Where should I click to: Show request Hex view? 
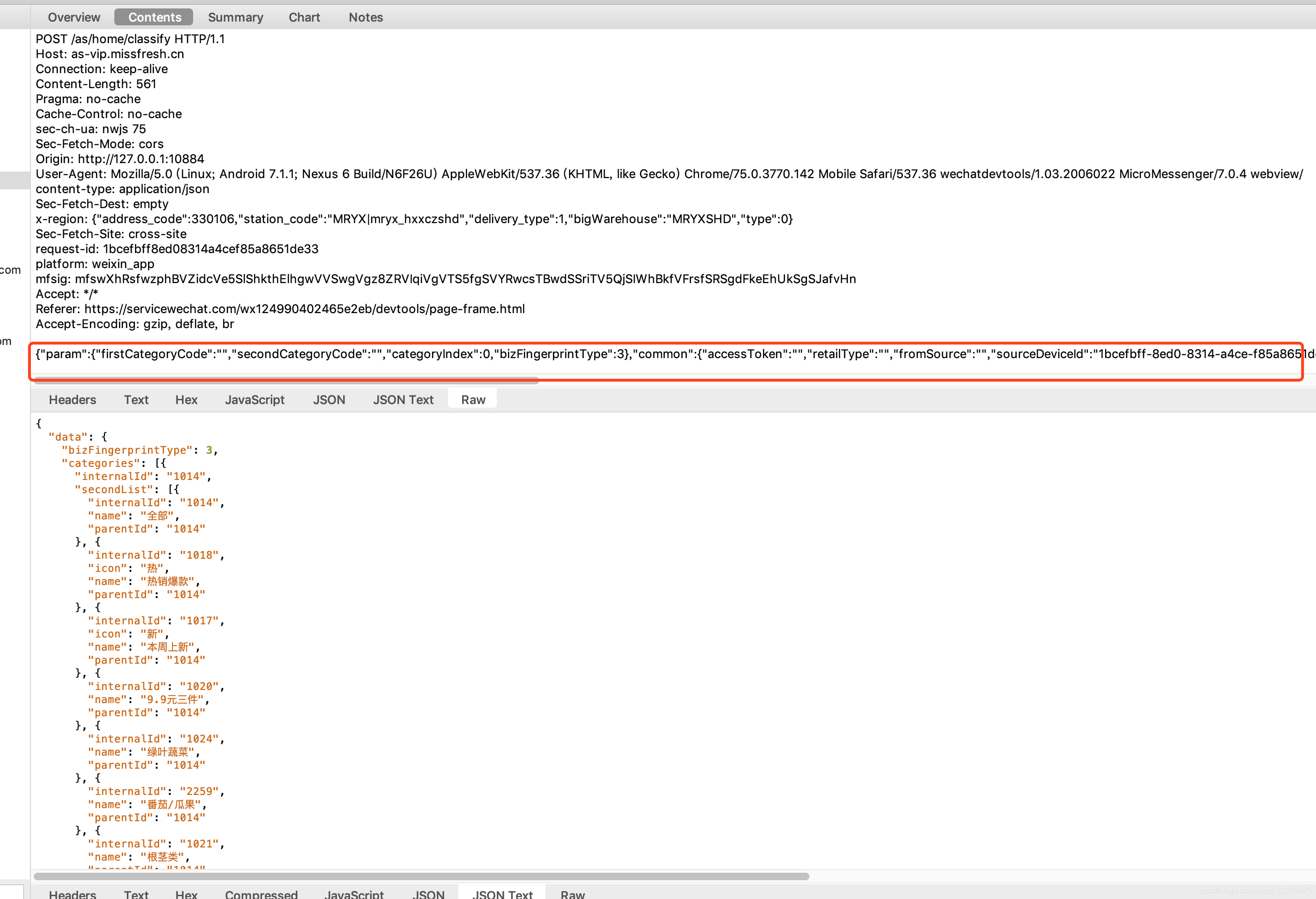point(187,399)
